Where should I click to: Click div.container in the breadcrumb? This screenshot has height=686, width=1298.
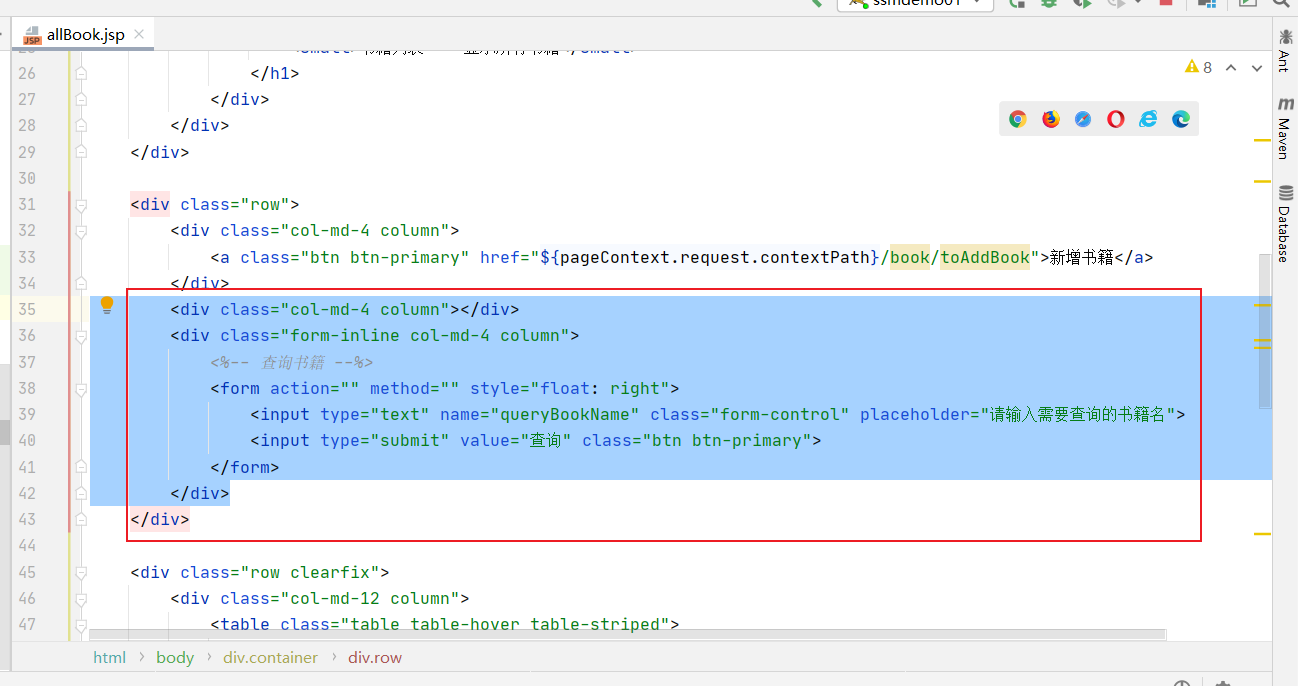(270, 657)
